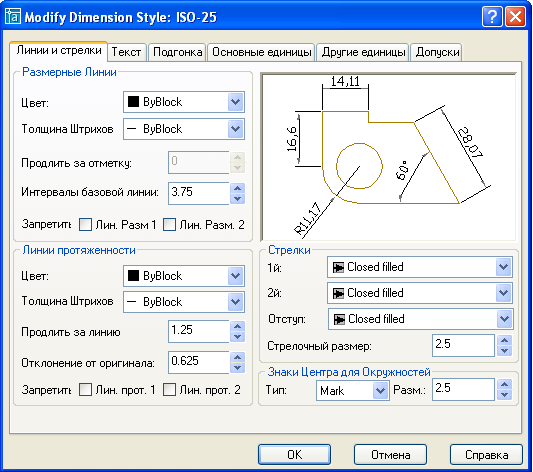This screenshot has height=472, width=533.
Task: Click the black ByBlock swatch in extension lines Цвет
Action: 133,276
